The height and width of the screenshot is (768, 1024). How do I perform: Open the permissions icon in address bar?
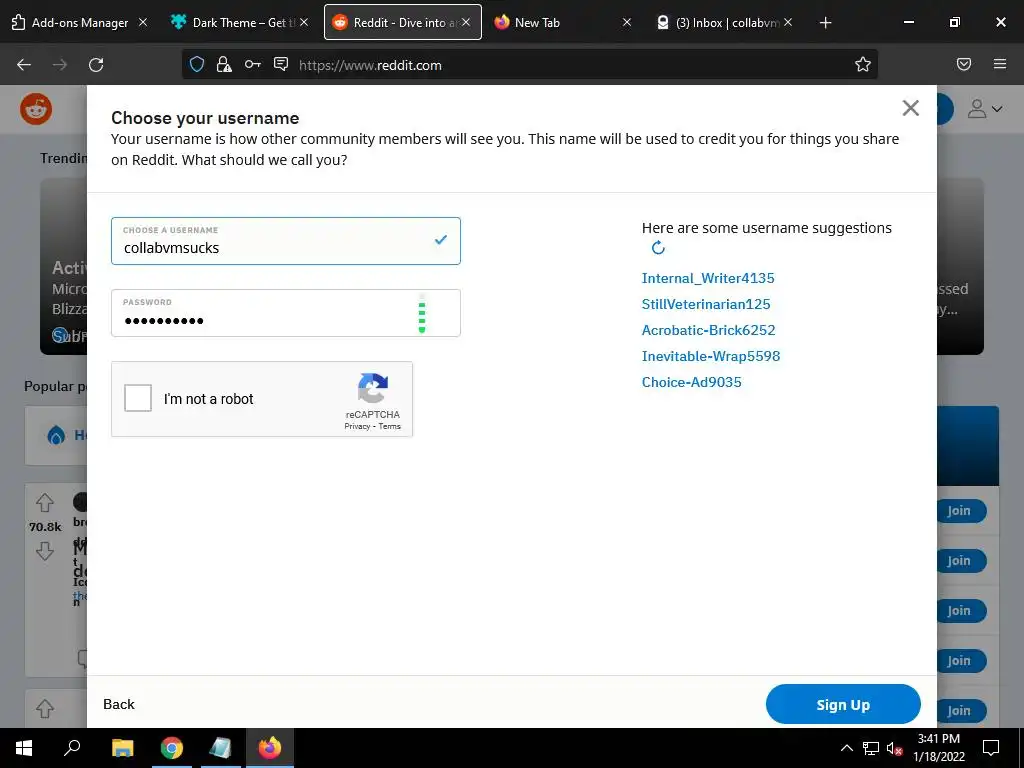click(281, 64)
